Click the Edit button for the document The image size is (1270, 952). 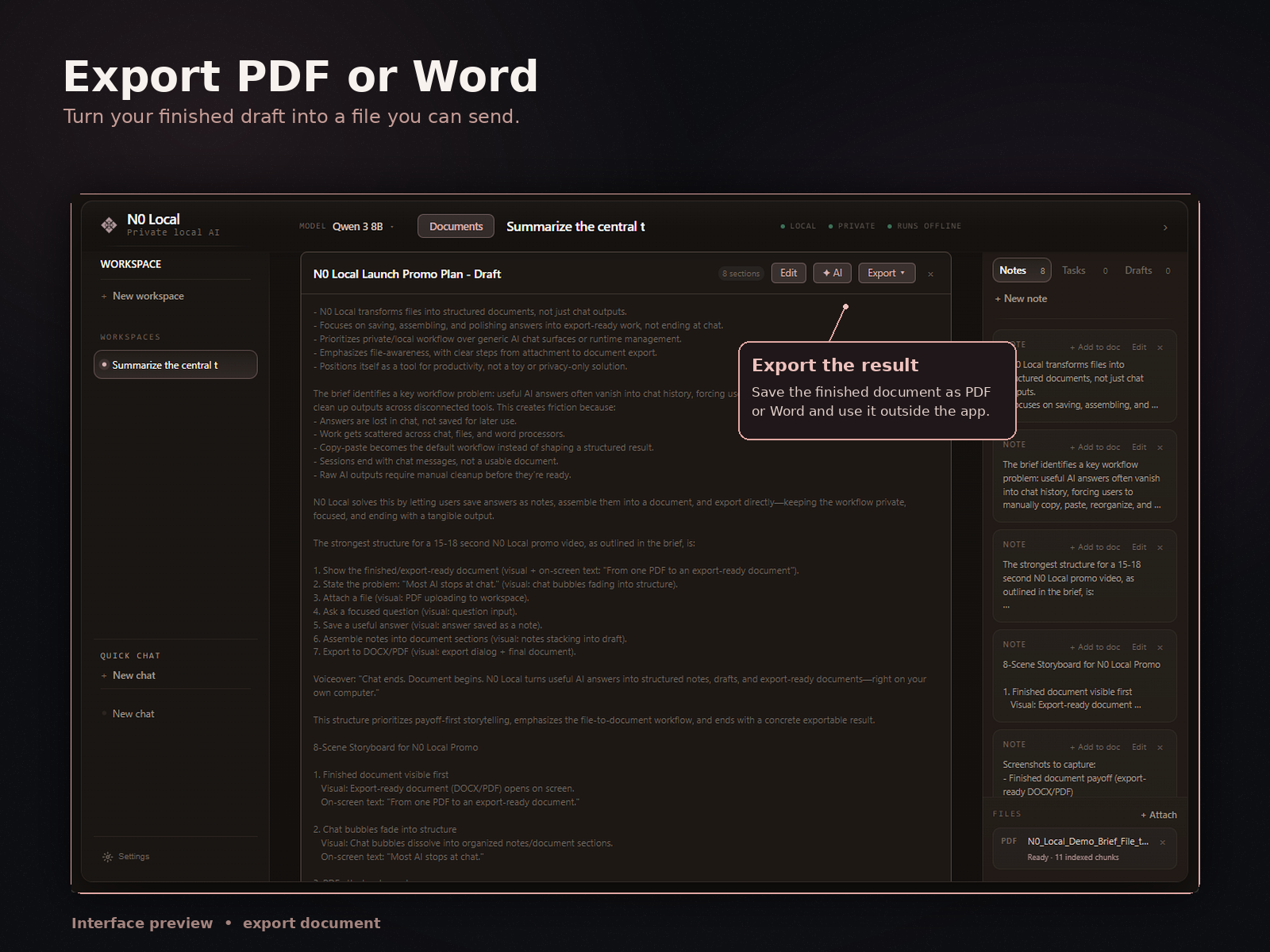coord(788,273)
